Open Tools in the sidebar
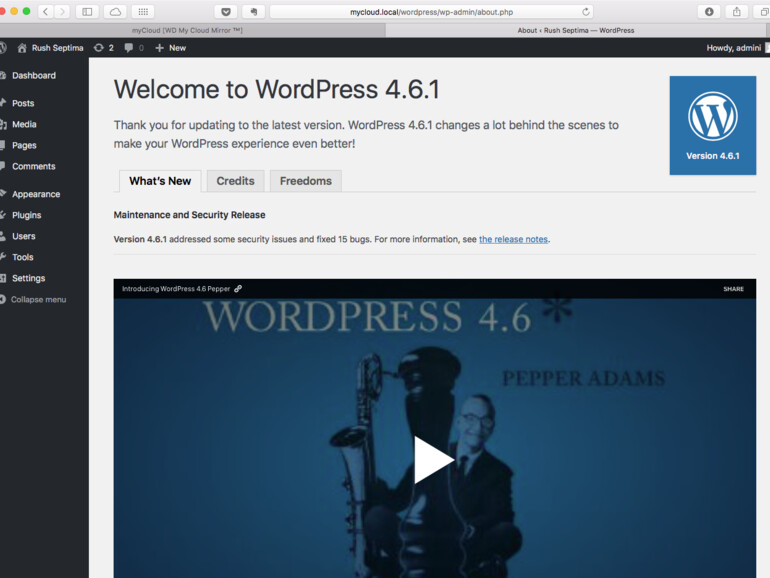The image size is (770, 578). [23, 257]
